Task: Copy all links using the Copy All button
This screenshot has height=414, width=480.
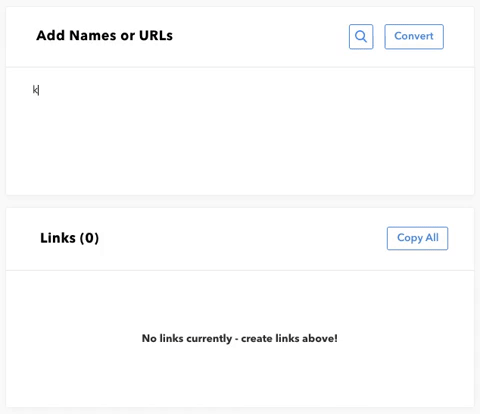Action: [x=417, y=238]
